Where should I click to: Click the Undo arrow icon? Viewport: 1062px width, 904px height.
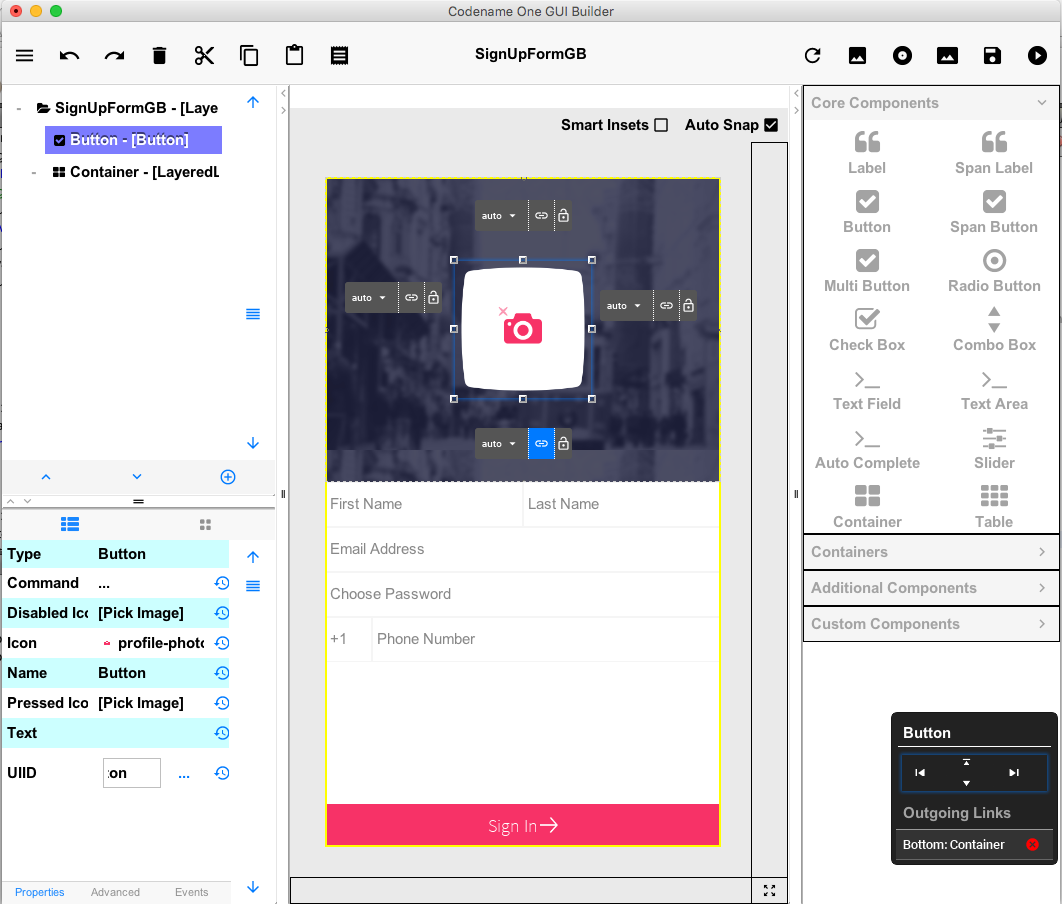tap(69, 56)
